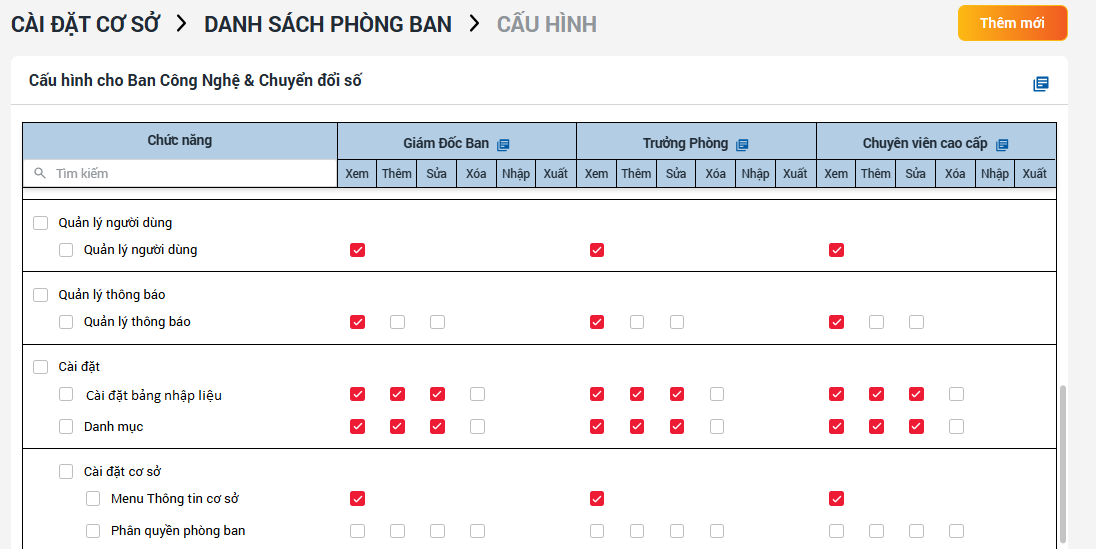
Task: Click the copy icon beside Trưởng Phòng
Action: point(742,144)
